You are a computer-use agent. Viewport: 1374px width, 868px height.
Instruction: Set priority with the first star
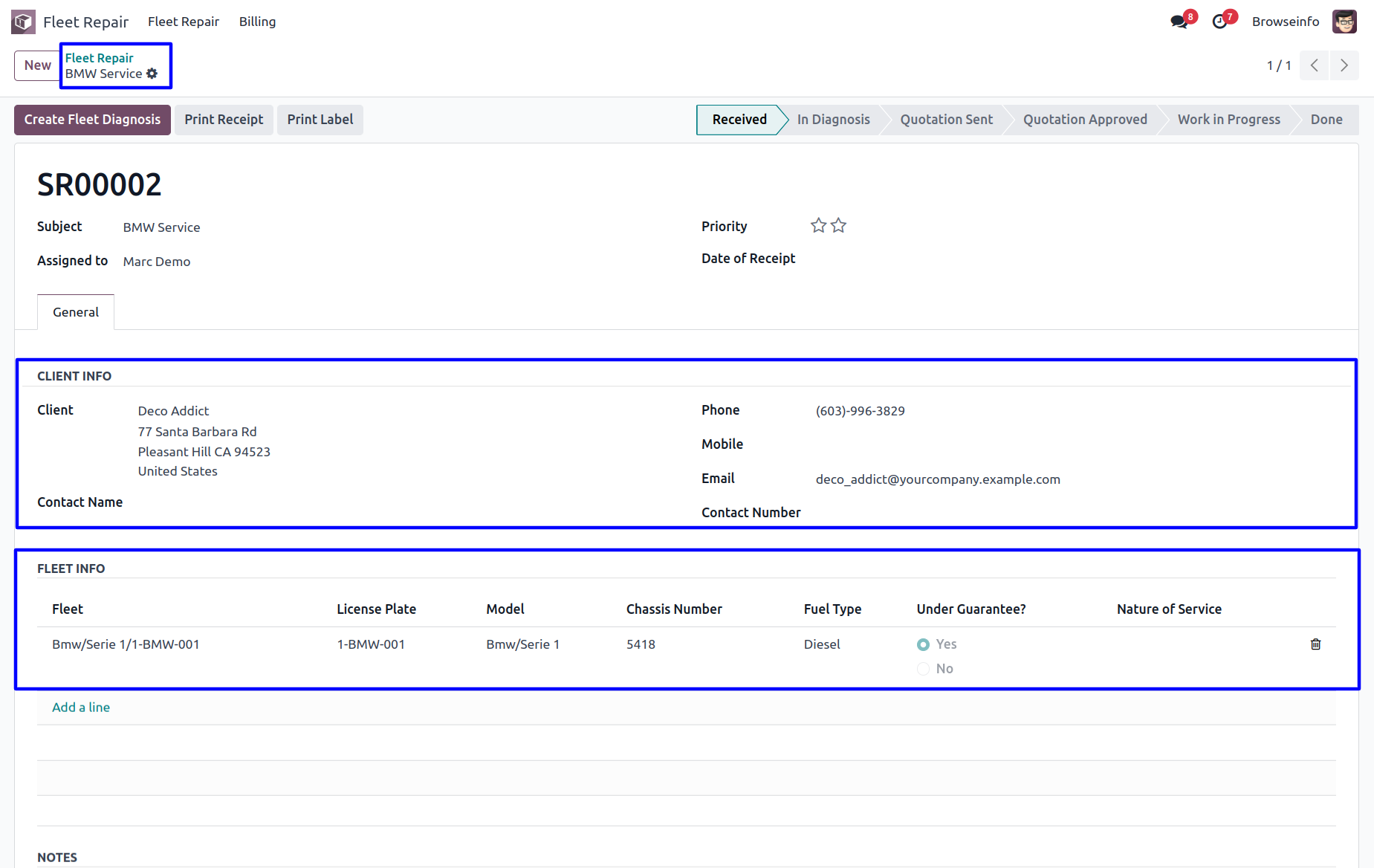[818, 225]
